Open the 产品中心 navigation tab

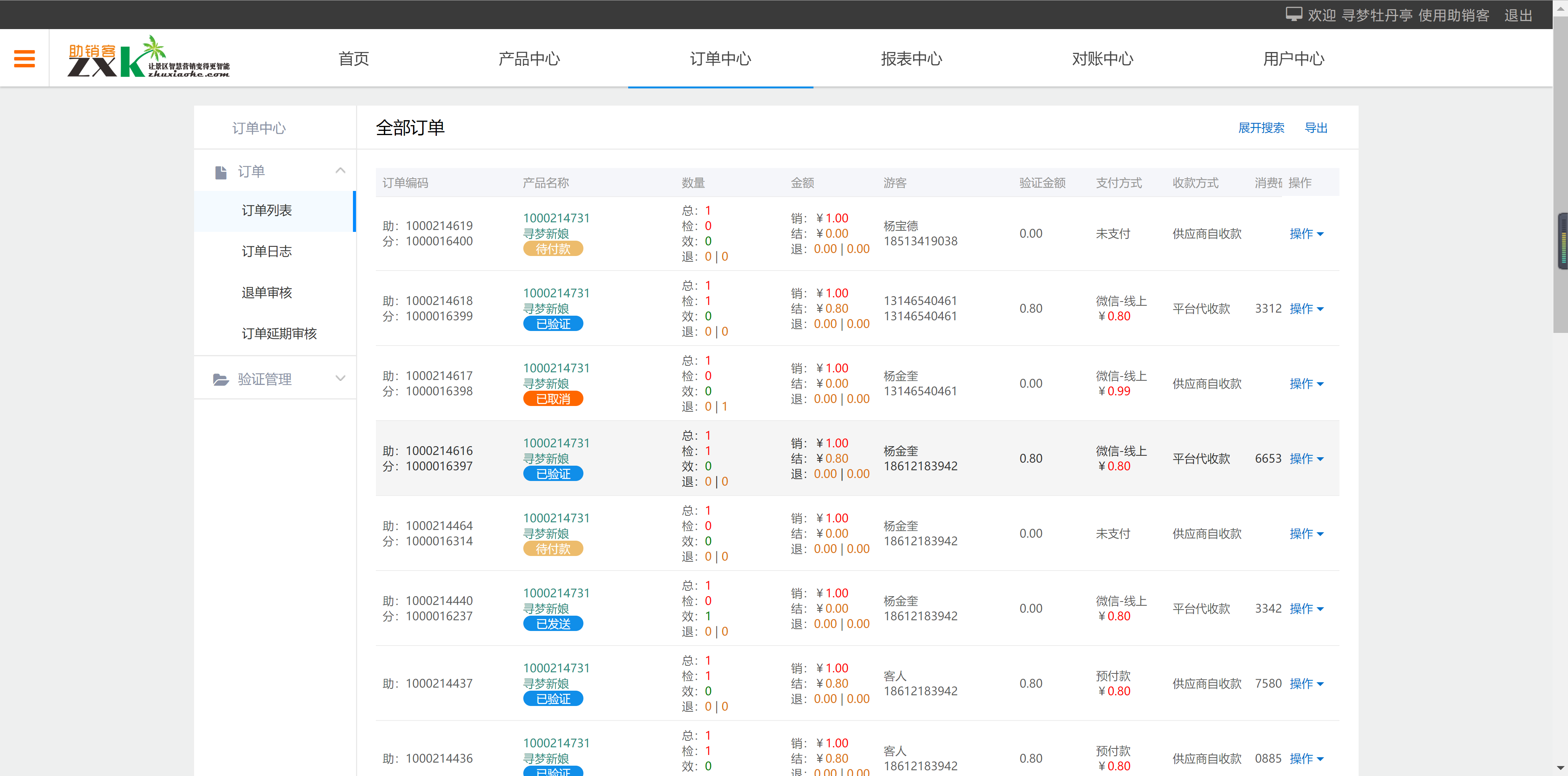tap(529, 59)
